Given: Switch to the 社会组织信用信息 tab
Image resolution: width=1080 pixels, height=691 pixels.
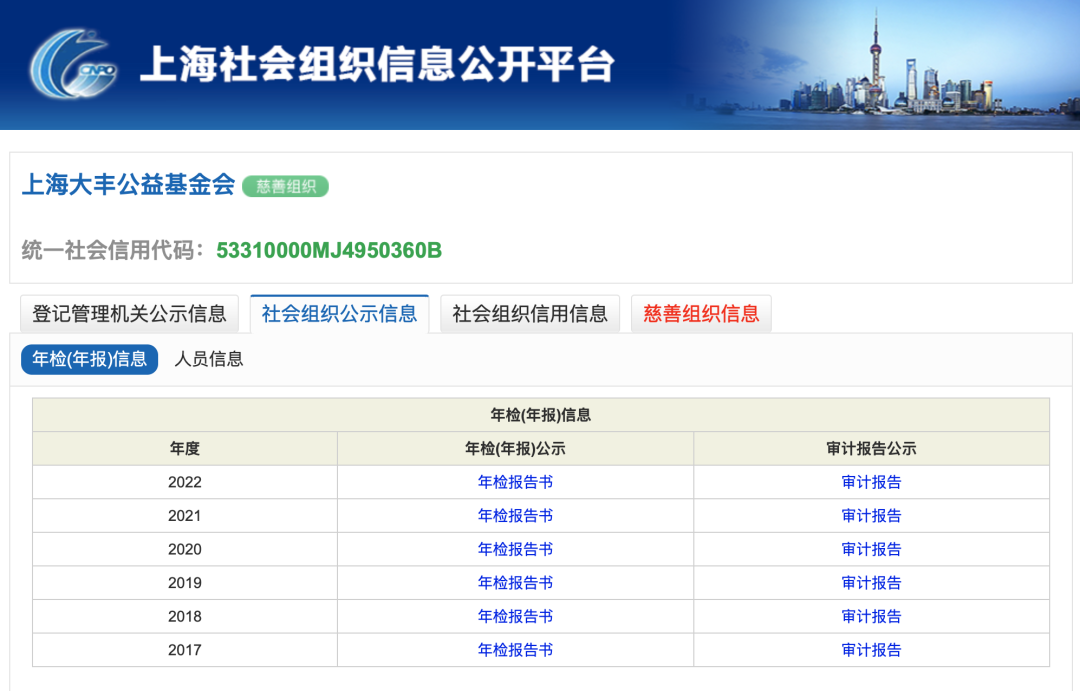Looking at the screenshot, I should 530,314.
